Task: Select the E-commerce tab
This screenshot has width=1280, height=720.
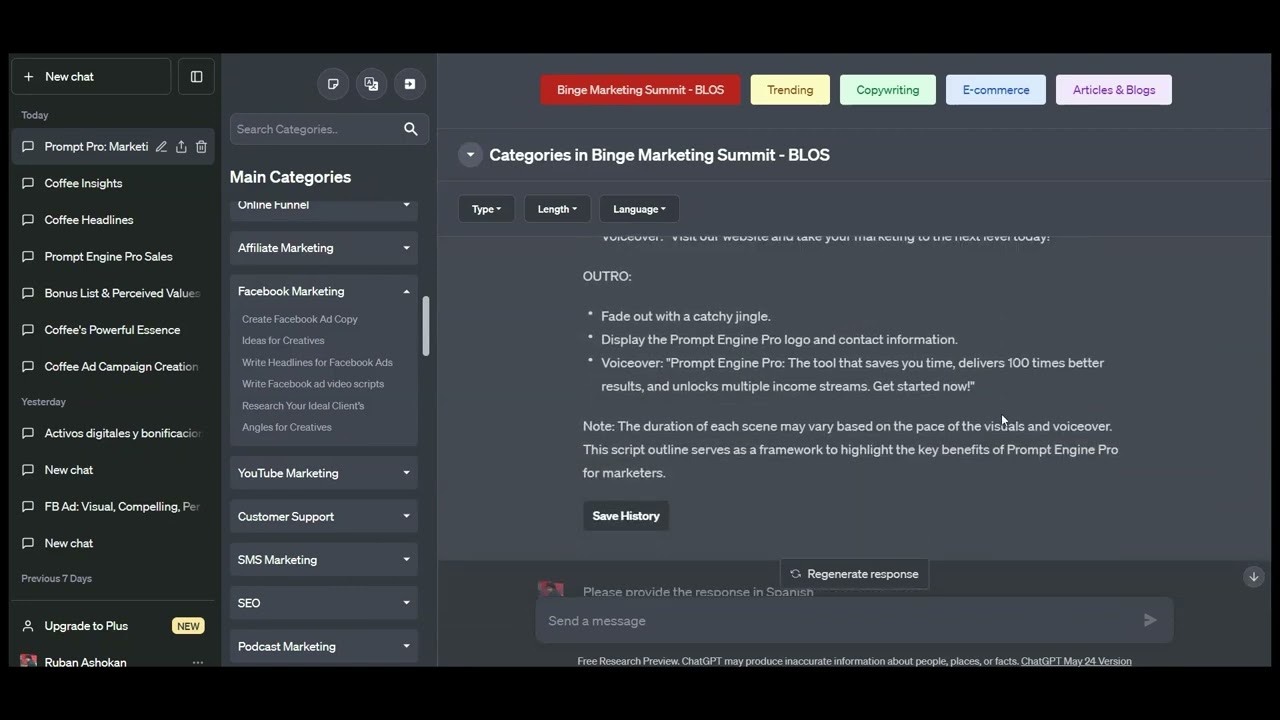Action: 996,90
